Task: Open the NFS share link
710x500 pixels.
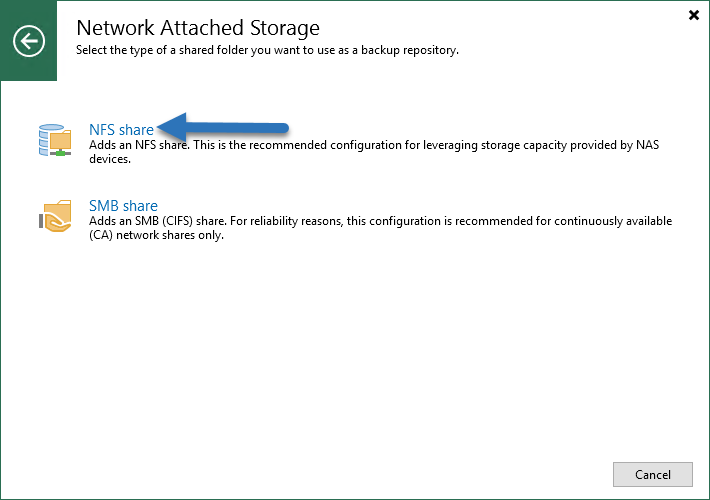Action: 121,130
